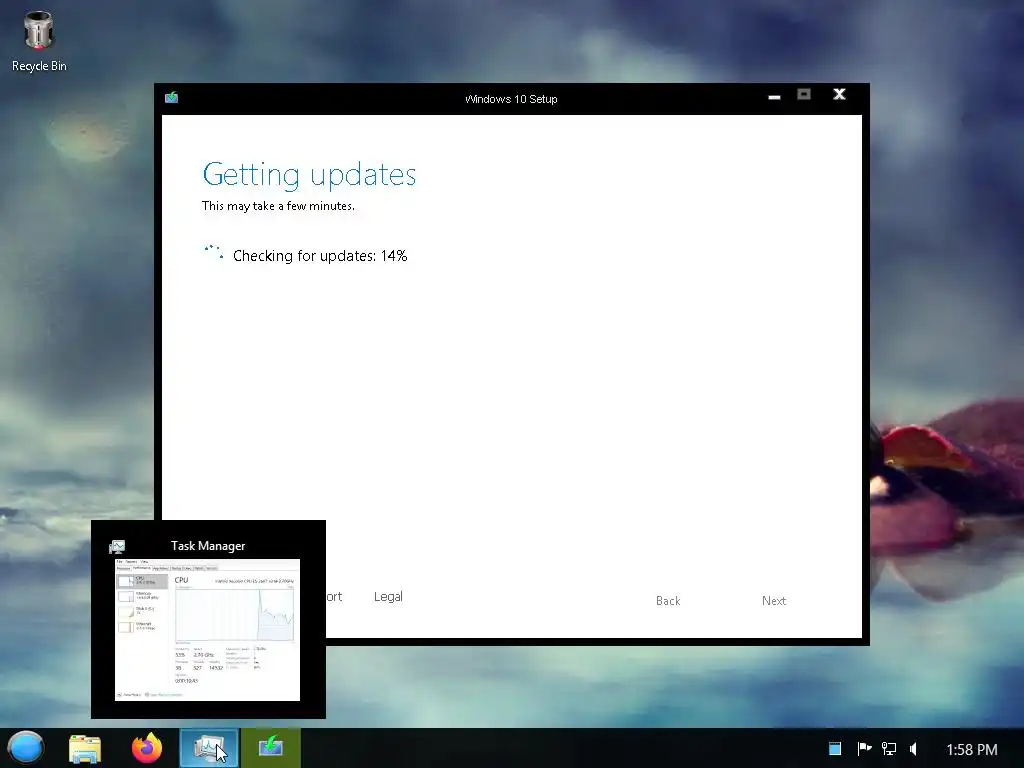
Task: Click the Legal link in Setup
Action: point(388,596)
